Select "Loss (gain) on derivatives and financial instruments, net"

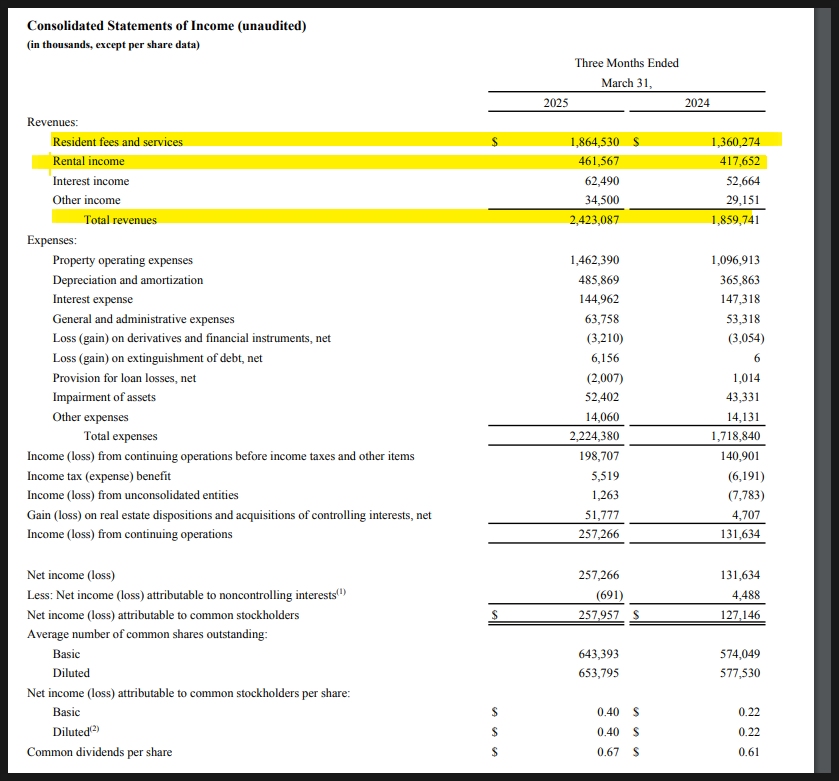[192, 338]
